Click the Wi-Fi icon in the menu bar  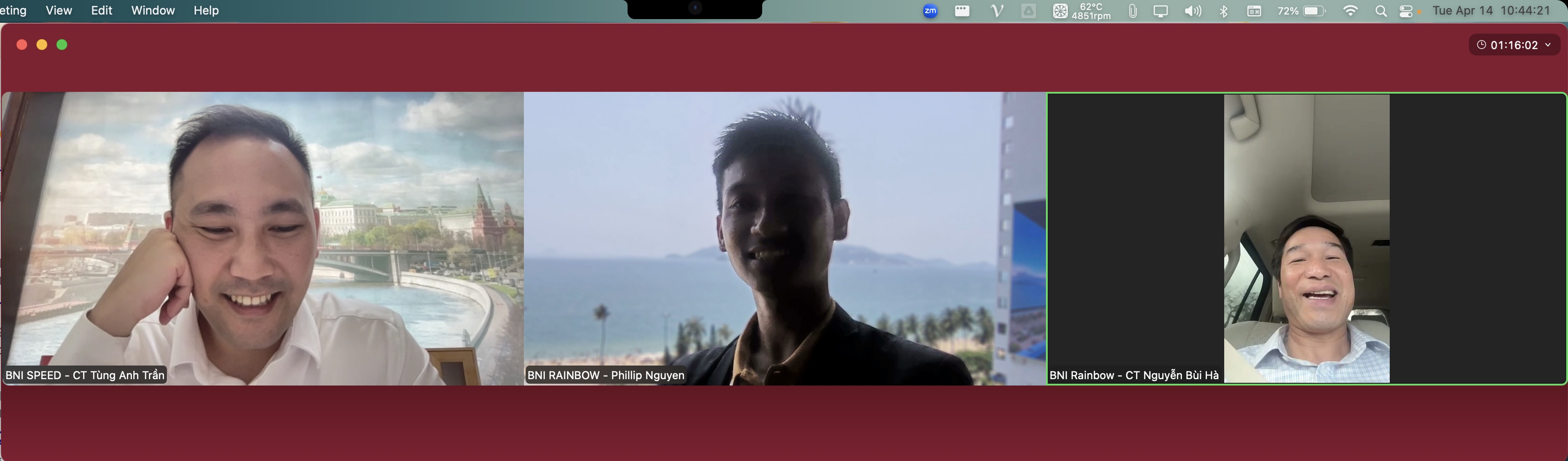point(1350,11)
